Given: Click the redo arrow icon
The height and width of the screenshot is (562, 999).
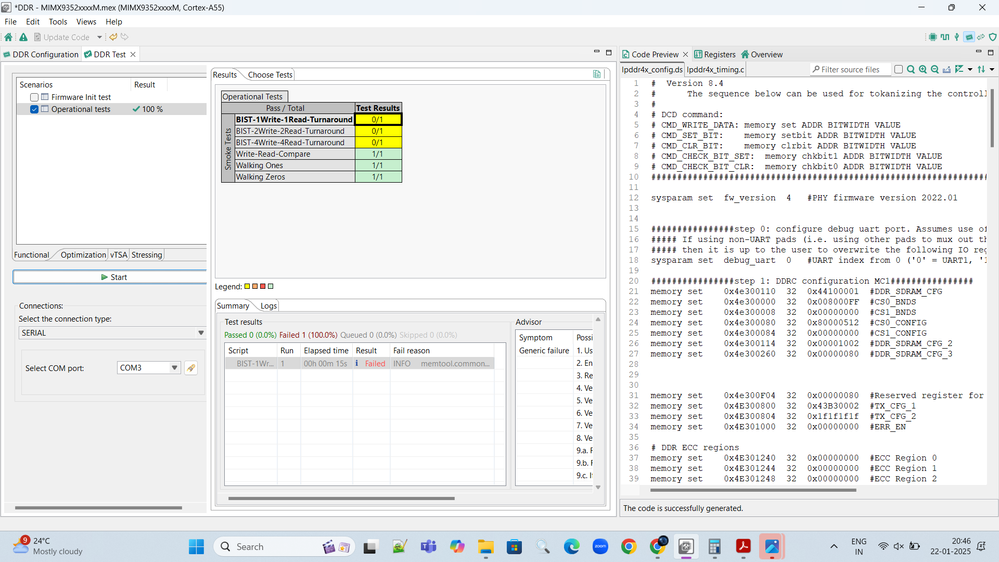Looking at the screenshot, I should [125, 37].
